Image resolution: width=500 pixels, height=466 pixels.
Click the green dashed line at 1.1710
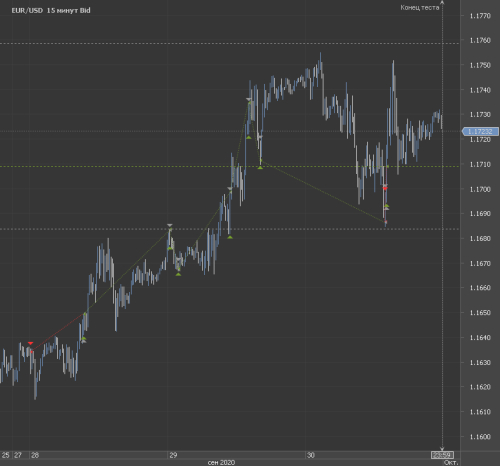229,166
